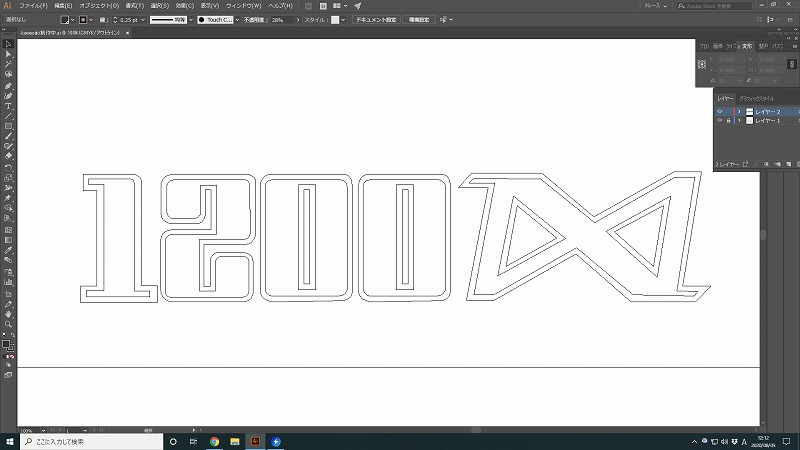Switch to the レイヤー tab

pos(725,98)
